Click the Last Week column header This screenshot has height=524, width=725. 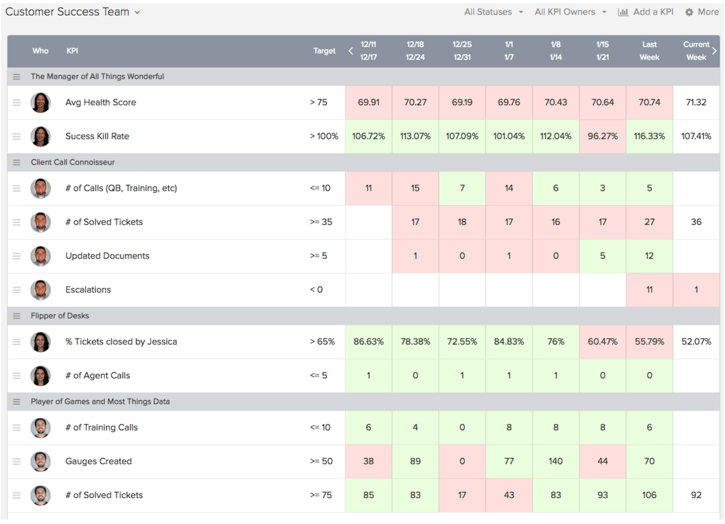point(649,51)
